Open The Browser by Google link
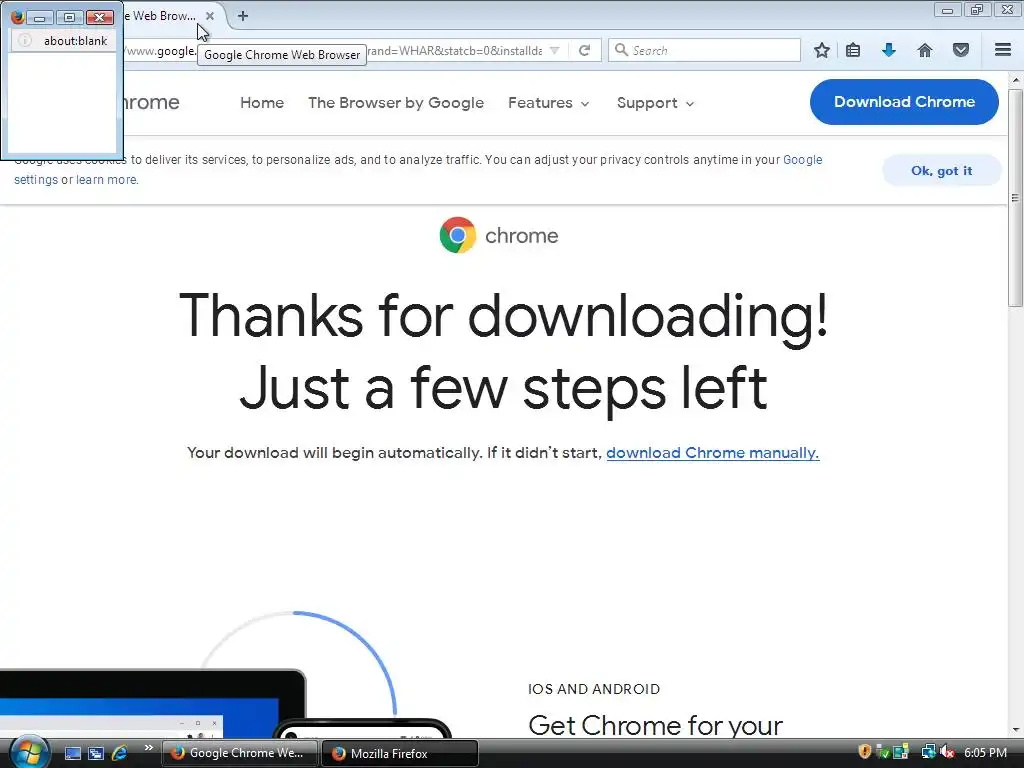Viewport: 1024px width, 768px height. coord(396,103)
